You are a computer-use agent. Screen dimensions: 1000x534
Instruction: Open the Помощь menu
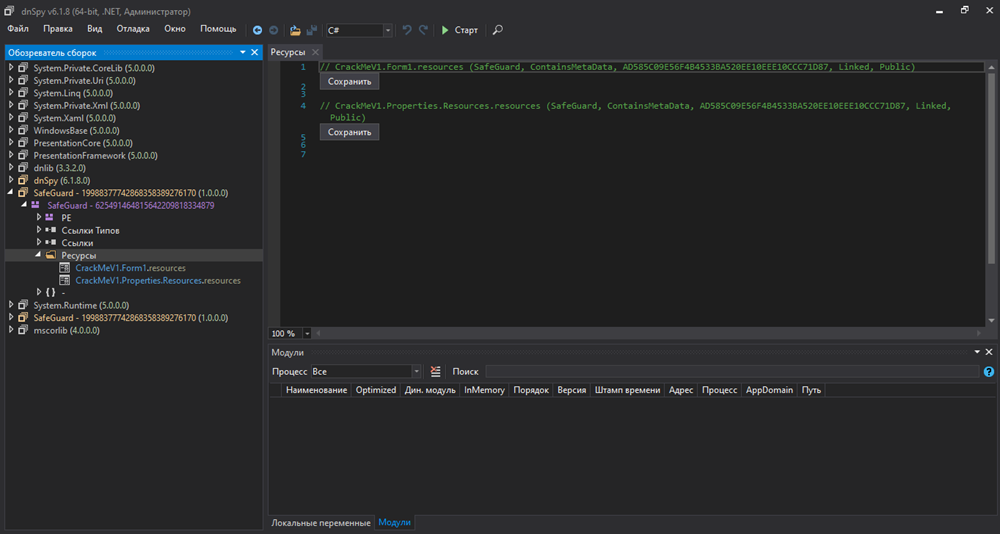[218, 29]
